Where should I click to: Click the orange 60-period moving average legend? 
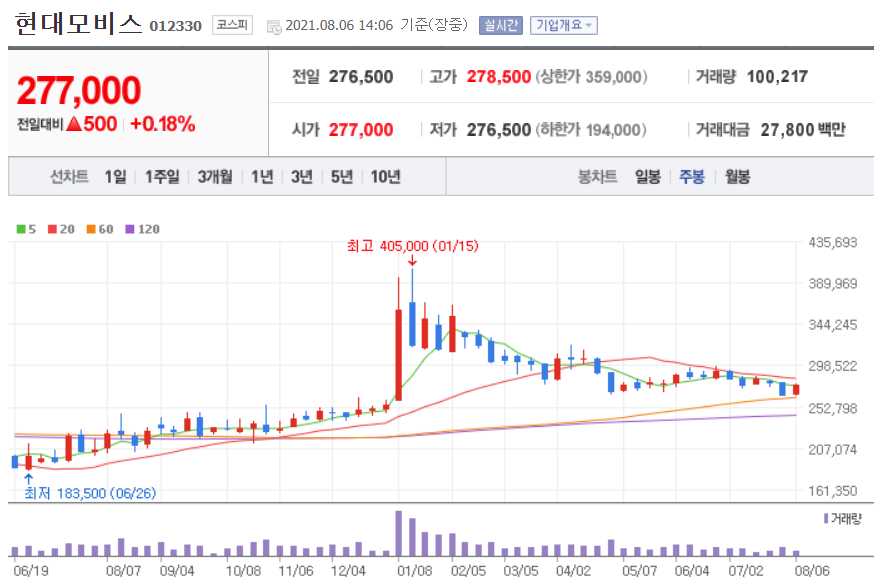pos(100,229)
